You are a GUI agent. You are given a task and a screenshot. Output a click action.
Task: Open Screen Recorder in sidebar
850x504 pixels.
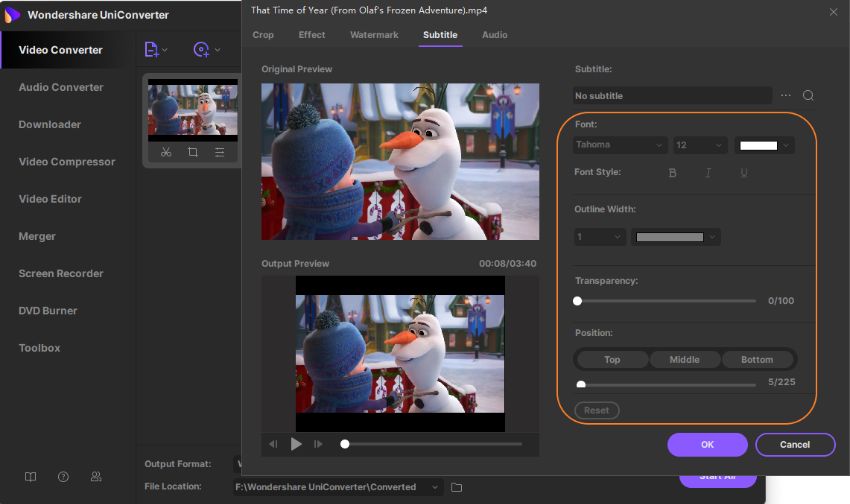click(x=61, y=274)
